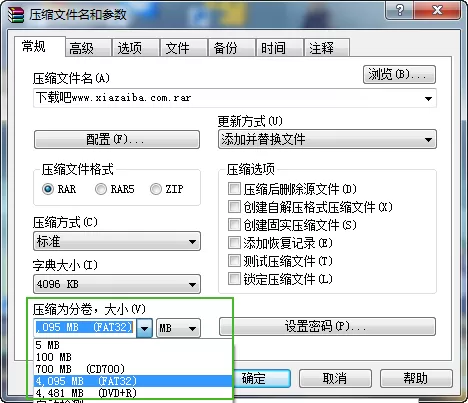
Task: Click the WinRAR books icon in title bar
Action: click(16, 14)
